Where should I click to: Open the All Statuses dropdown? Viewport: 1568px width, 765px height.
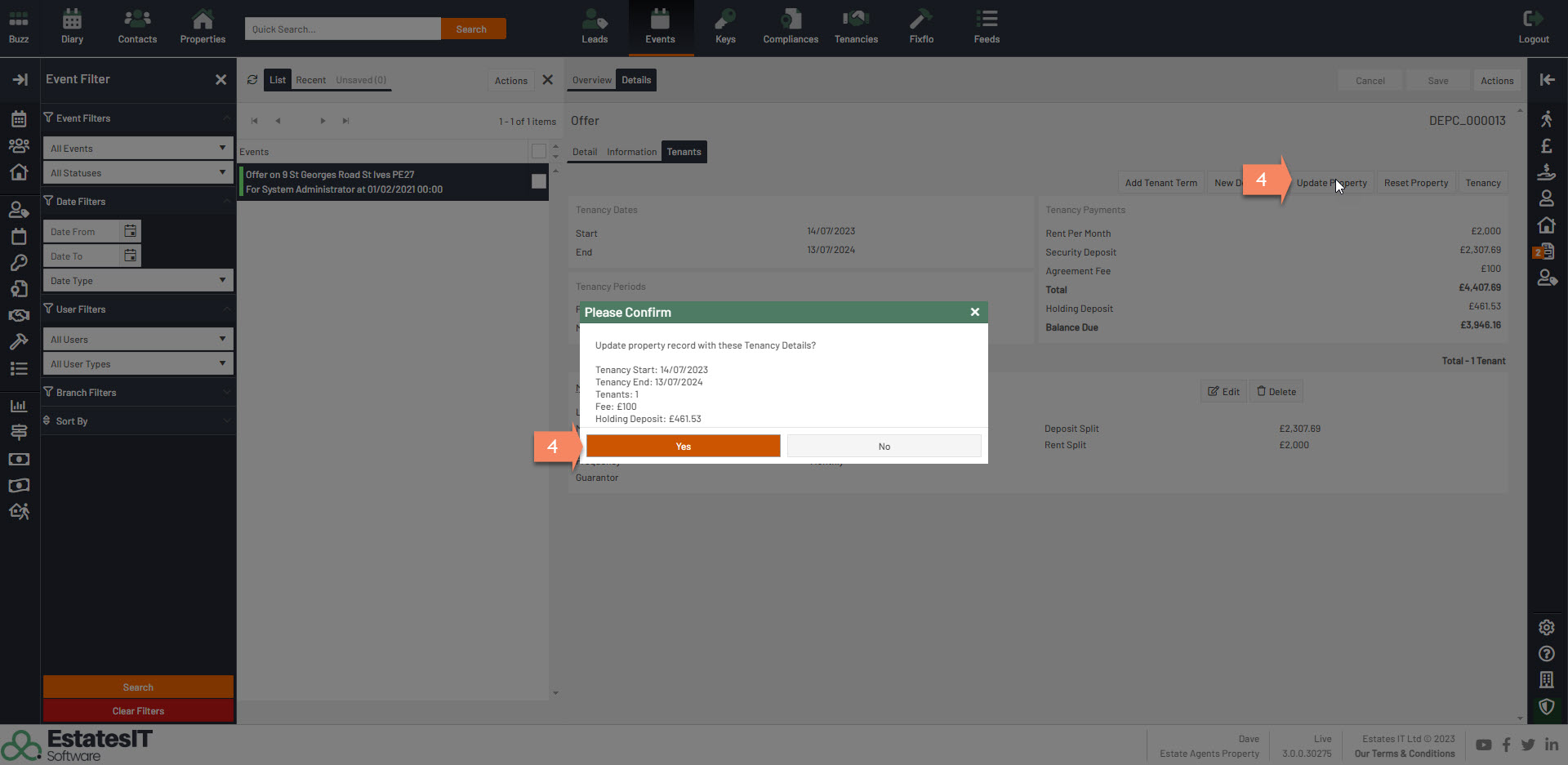point(137,173)
